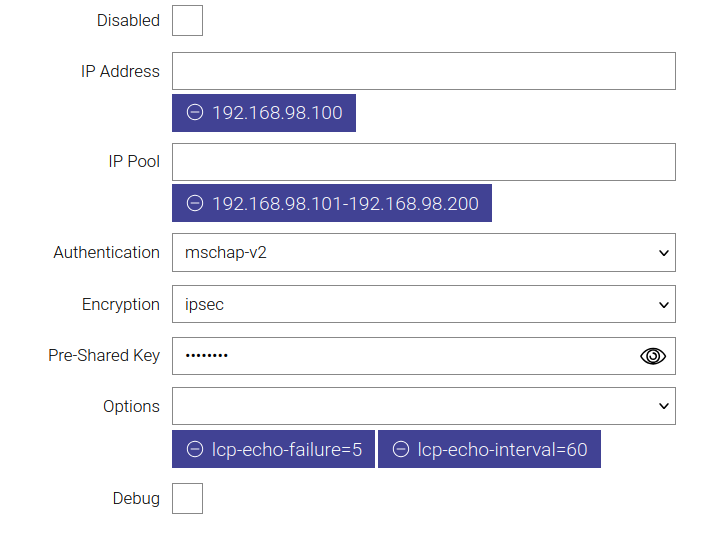Click the 192.168.98.100 tag text
Viewport: 712px width, 559px height.
277,113
